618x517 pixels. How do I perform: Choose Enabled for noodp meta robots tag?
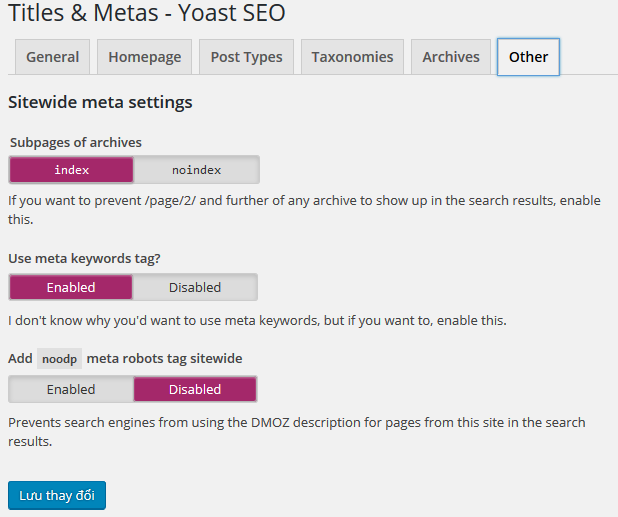pyautogui.click(x=71, y=389)
